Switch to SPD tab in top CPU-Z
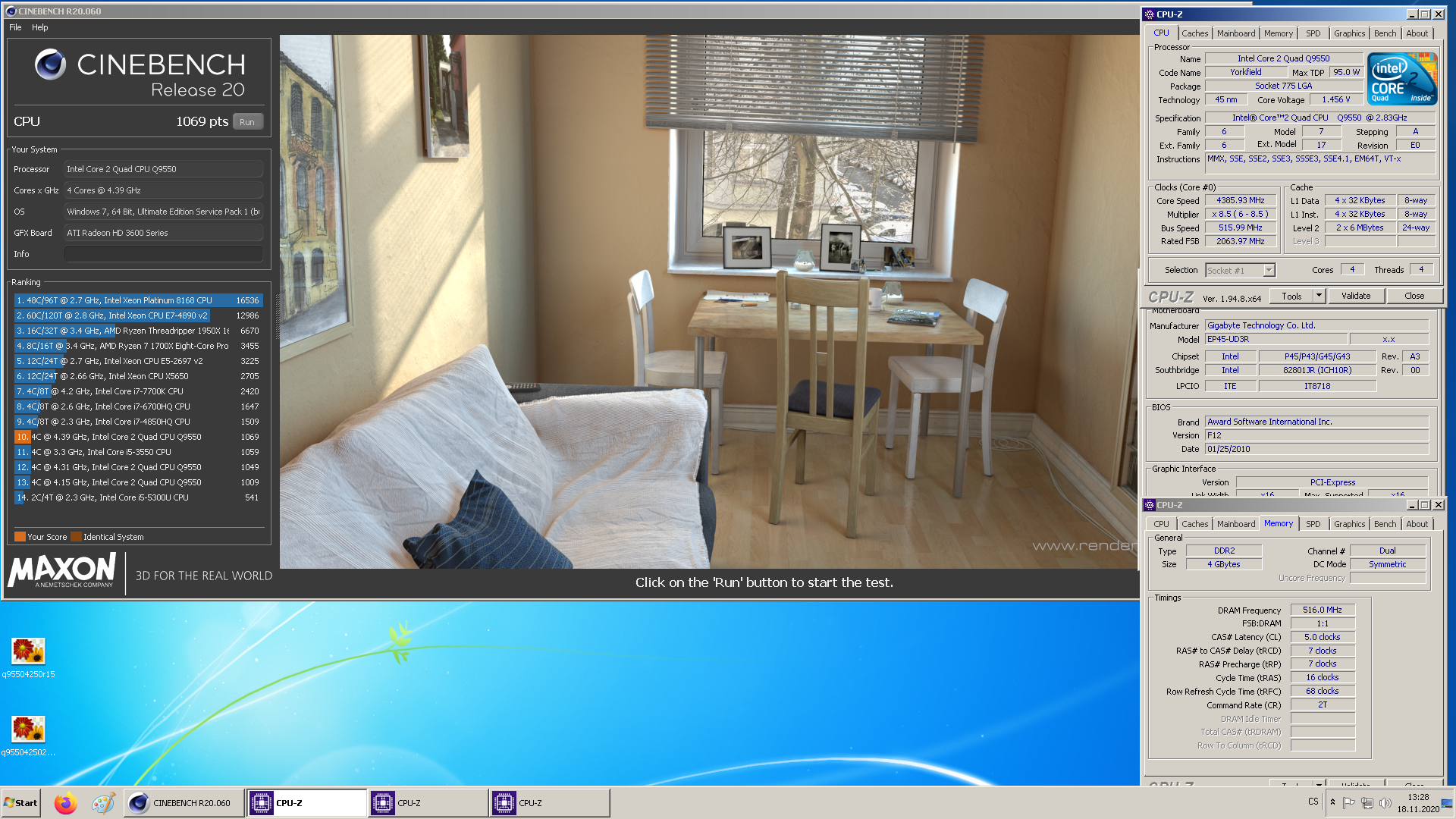1456x819 pixels. coord(1313,33)
